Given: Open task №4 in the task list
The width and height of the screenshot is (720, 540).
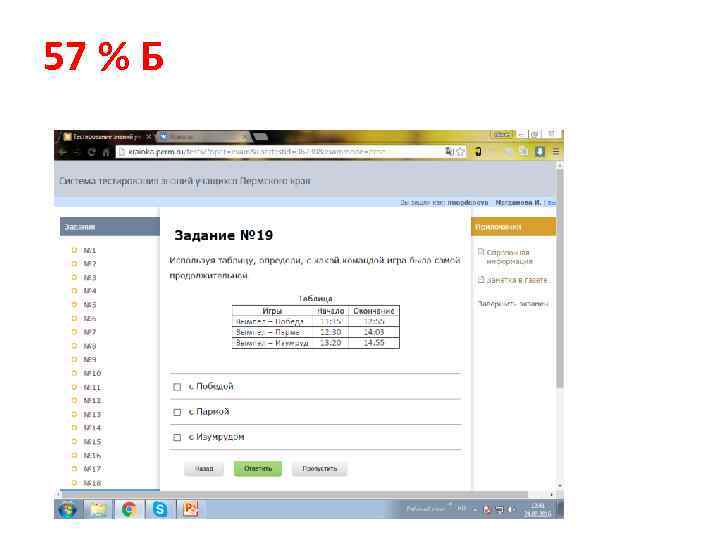Looking at the screenshot, I should click(x=90, y=291).
